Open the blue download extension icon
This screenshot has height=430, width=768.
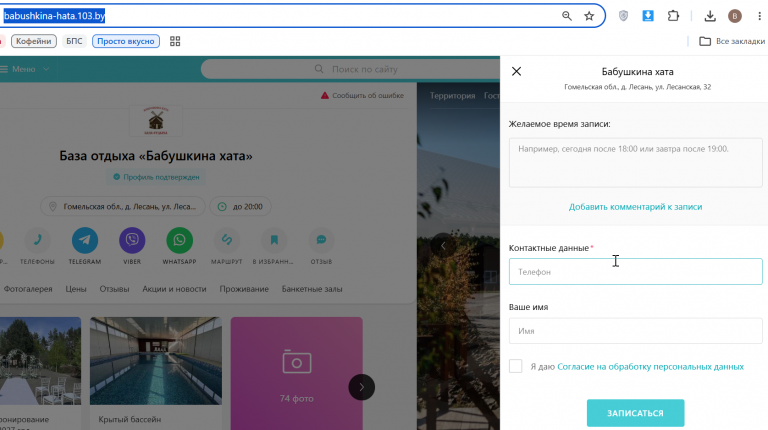click(x=648, y=16)
